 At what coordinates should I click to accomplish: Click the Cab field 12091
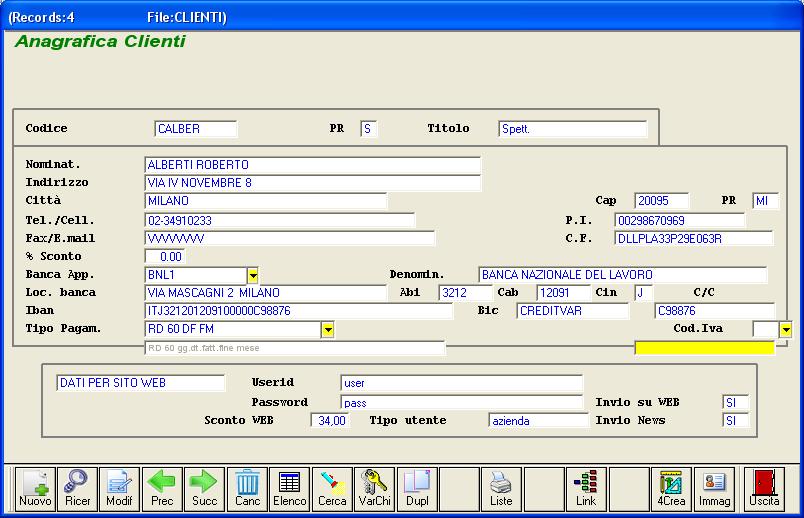click(x=564, y=293)
